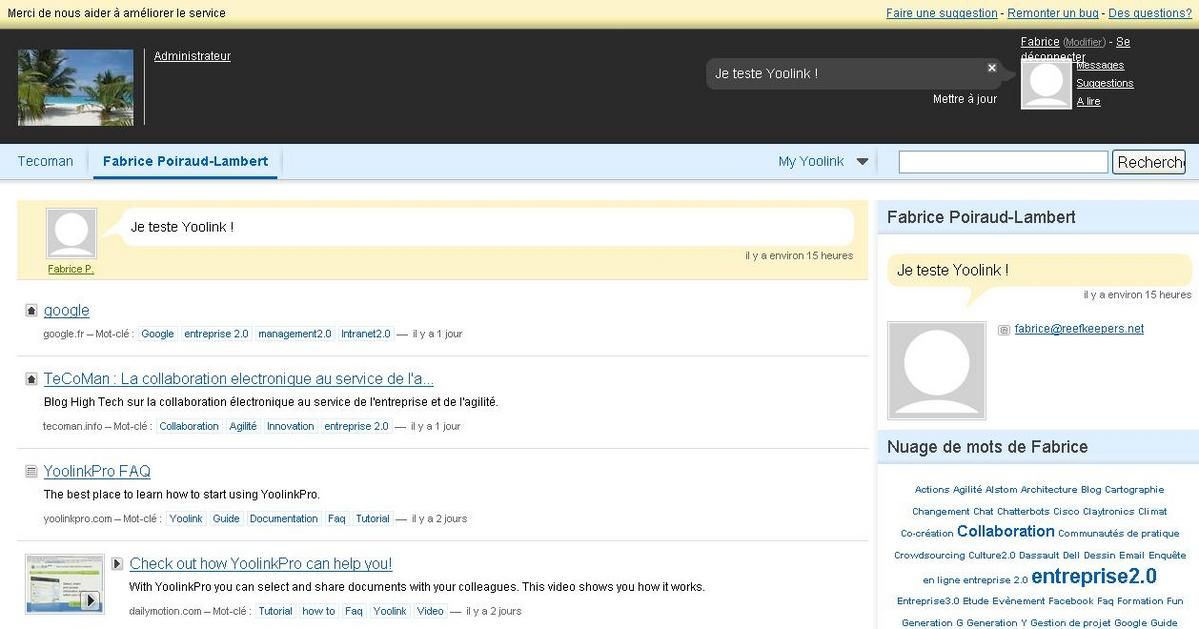Click the 'how to' tag on the video bookmark
The width and height of the screenshot is (1199, 629).
pyautogui.click(x=319, y=611)
